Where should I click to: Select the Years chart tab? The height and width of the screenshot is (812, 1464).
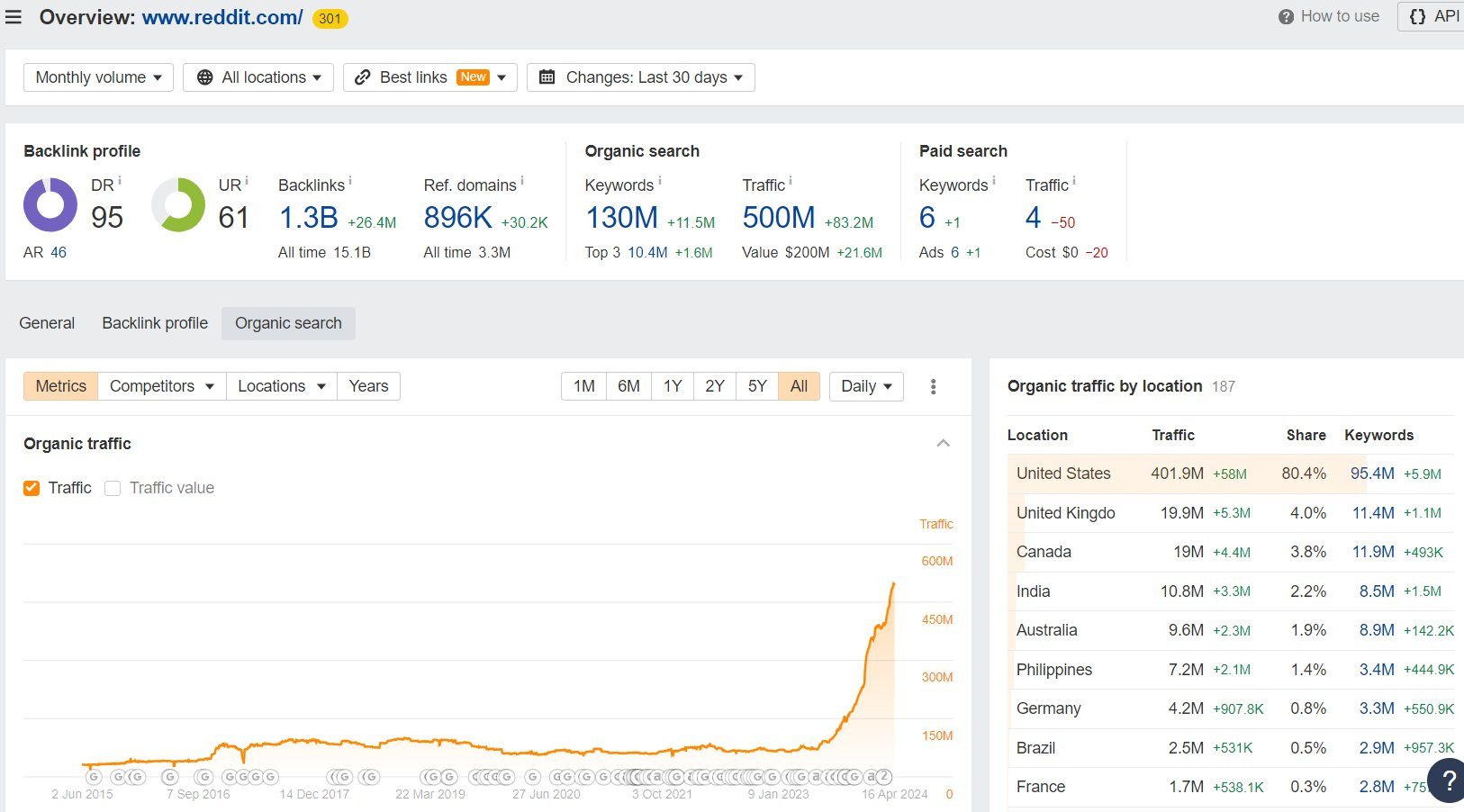tap(368, 386)
